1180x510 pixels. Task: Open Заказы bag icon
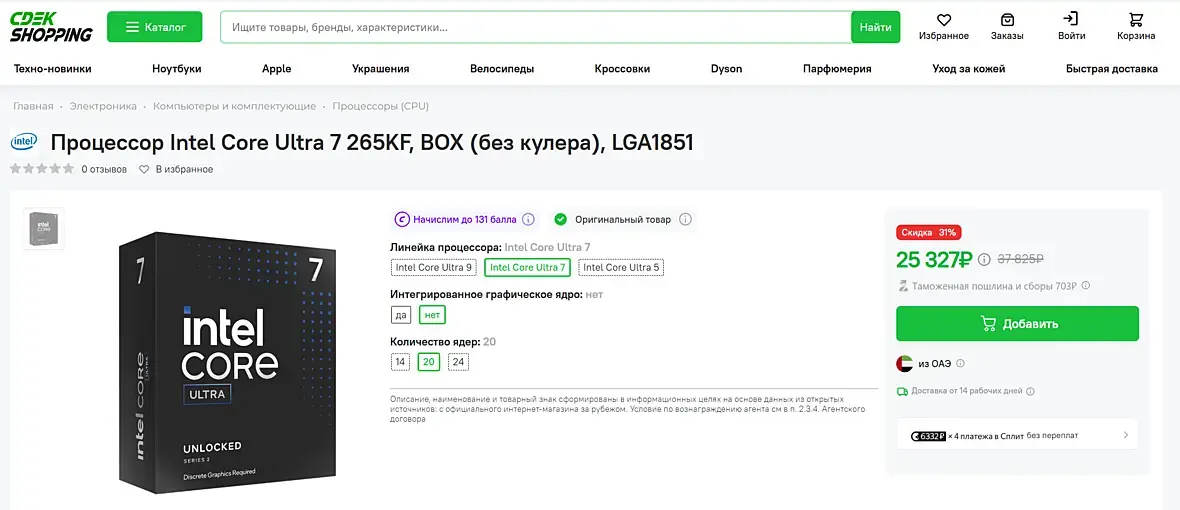[x=1007, y=20]
